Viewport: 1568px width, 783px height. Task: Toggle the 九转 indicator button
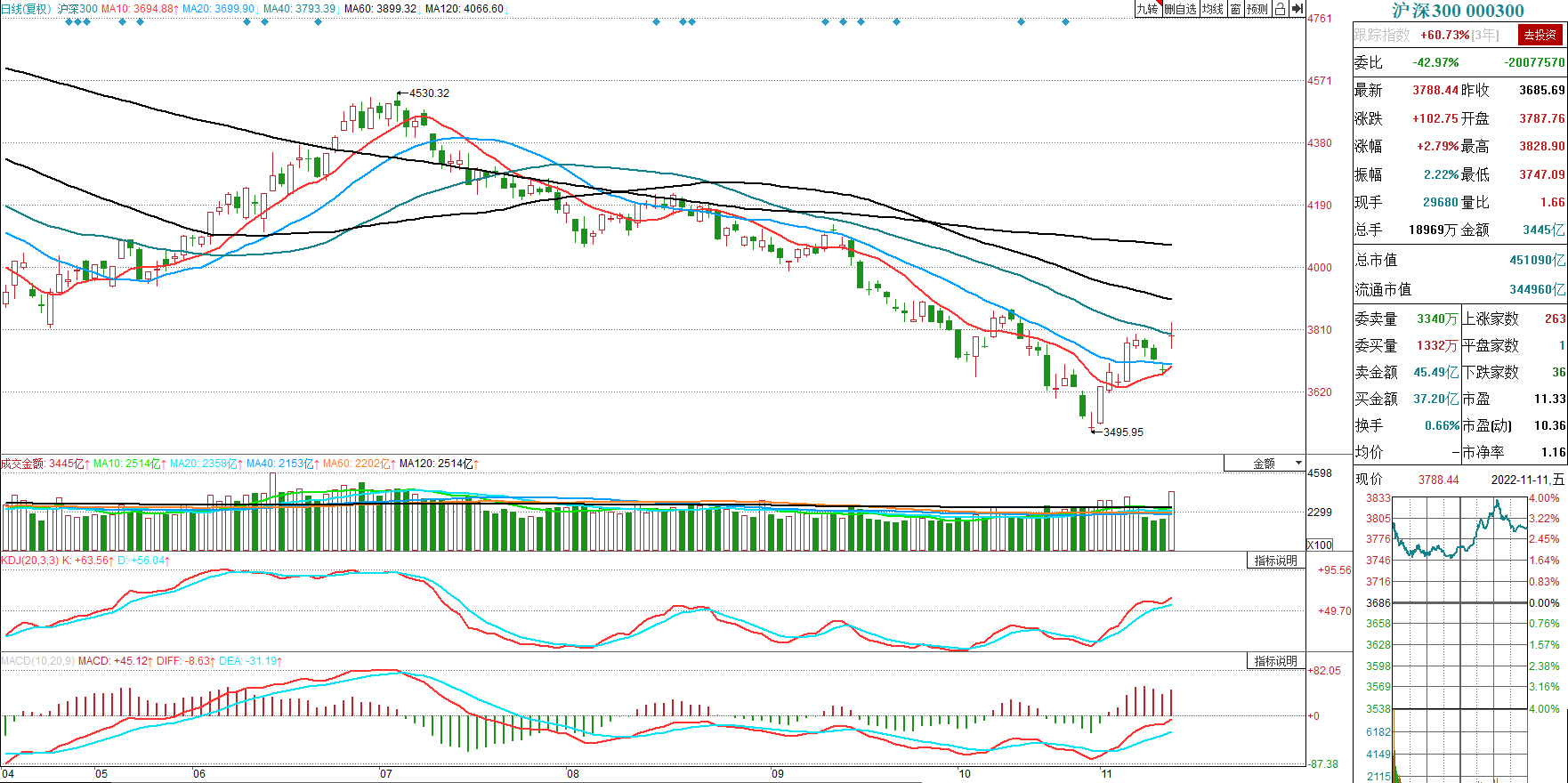click(1147, 9)
